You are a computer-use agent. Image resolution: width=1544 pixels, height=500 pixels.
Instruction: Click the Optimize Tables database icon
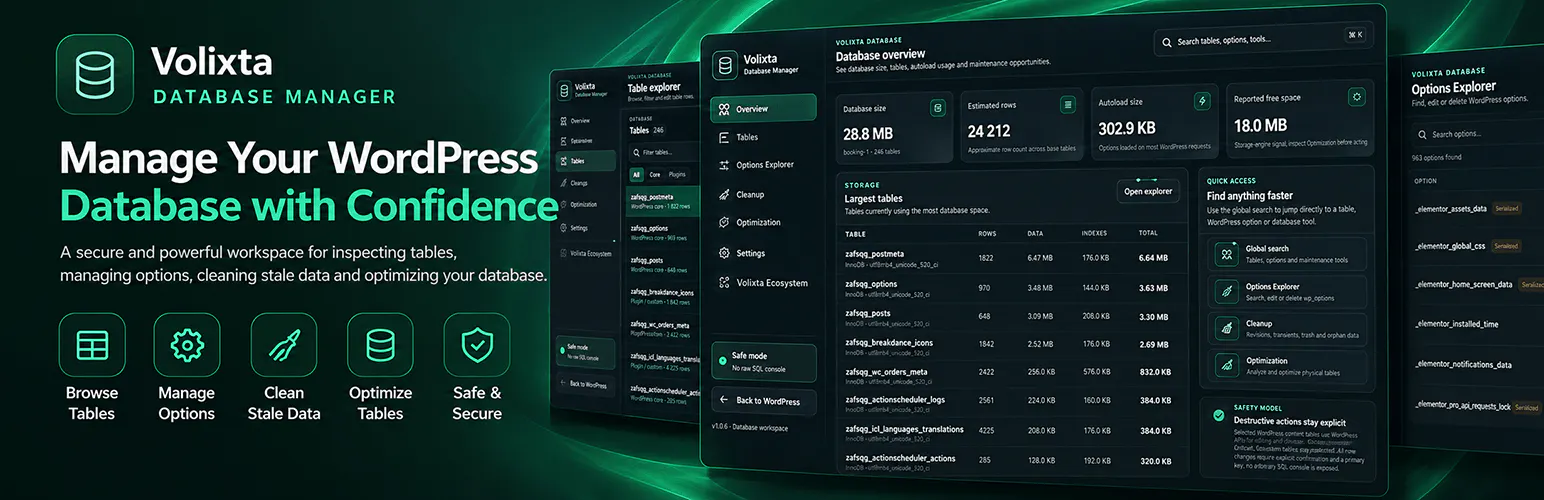[x=381, y=345]
